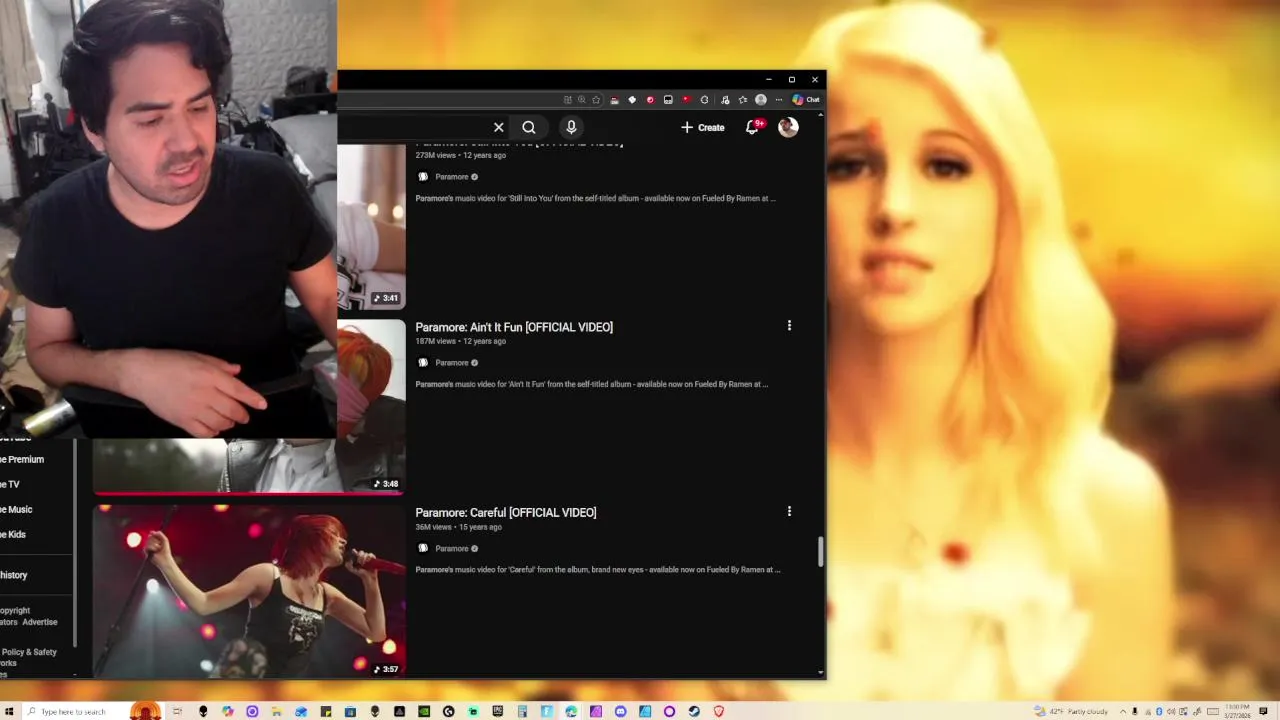Open the browser Favorites list icon
Viewport: 1280px width, 720px height.
pos(742,100)
